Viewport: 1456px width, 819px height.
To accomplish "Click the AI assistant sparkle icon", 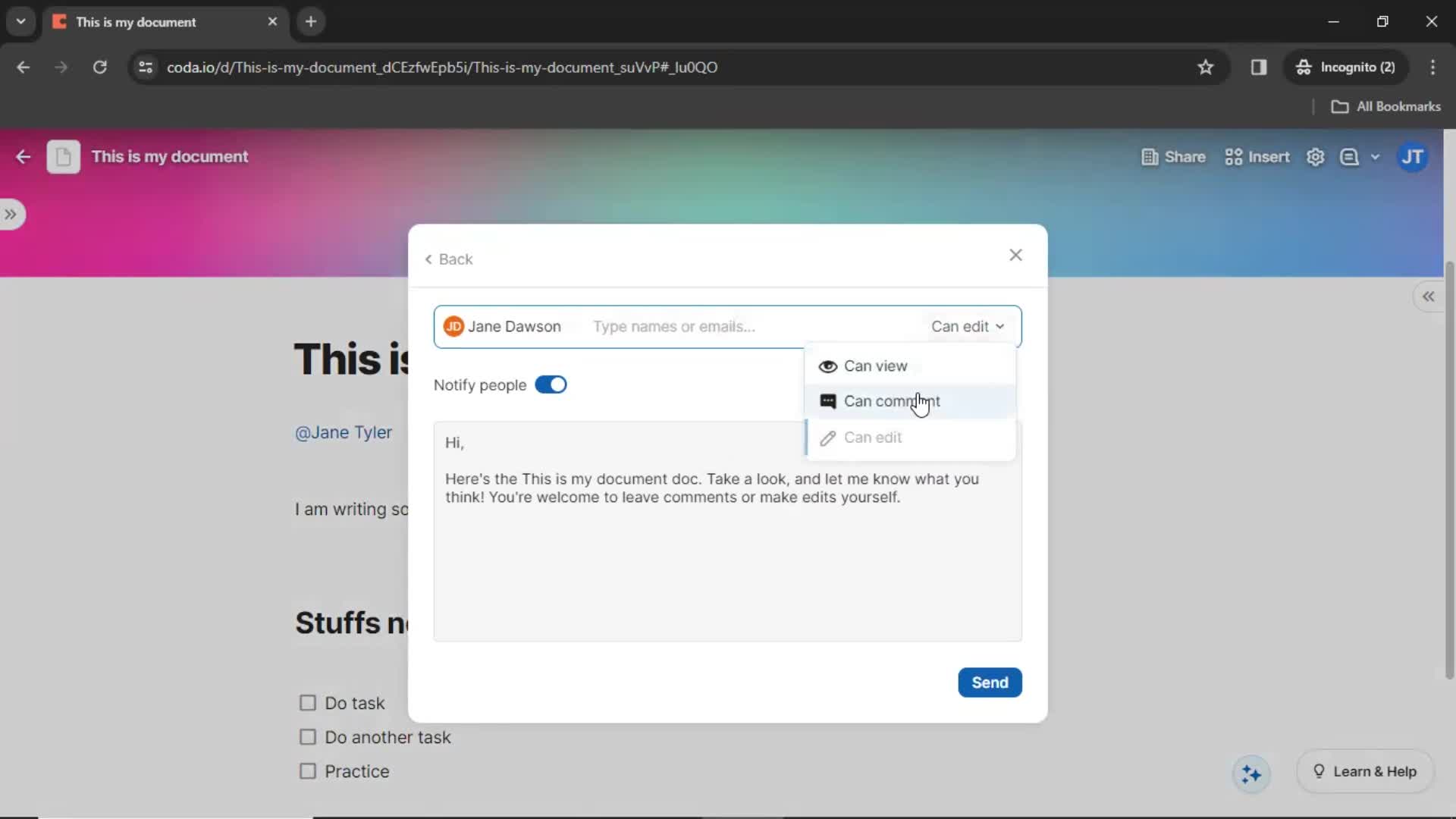I will (1253, 772).
